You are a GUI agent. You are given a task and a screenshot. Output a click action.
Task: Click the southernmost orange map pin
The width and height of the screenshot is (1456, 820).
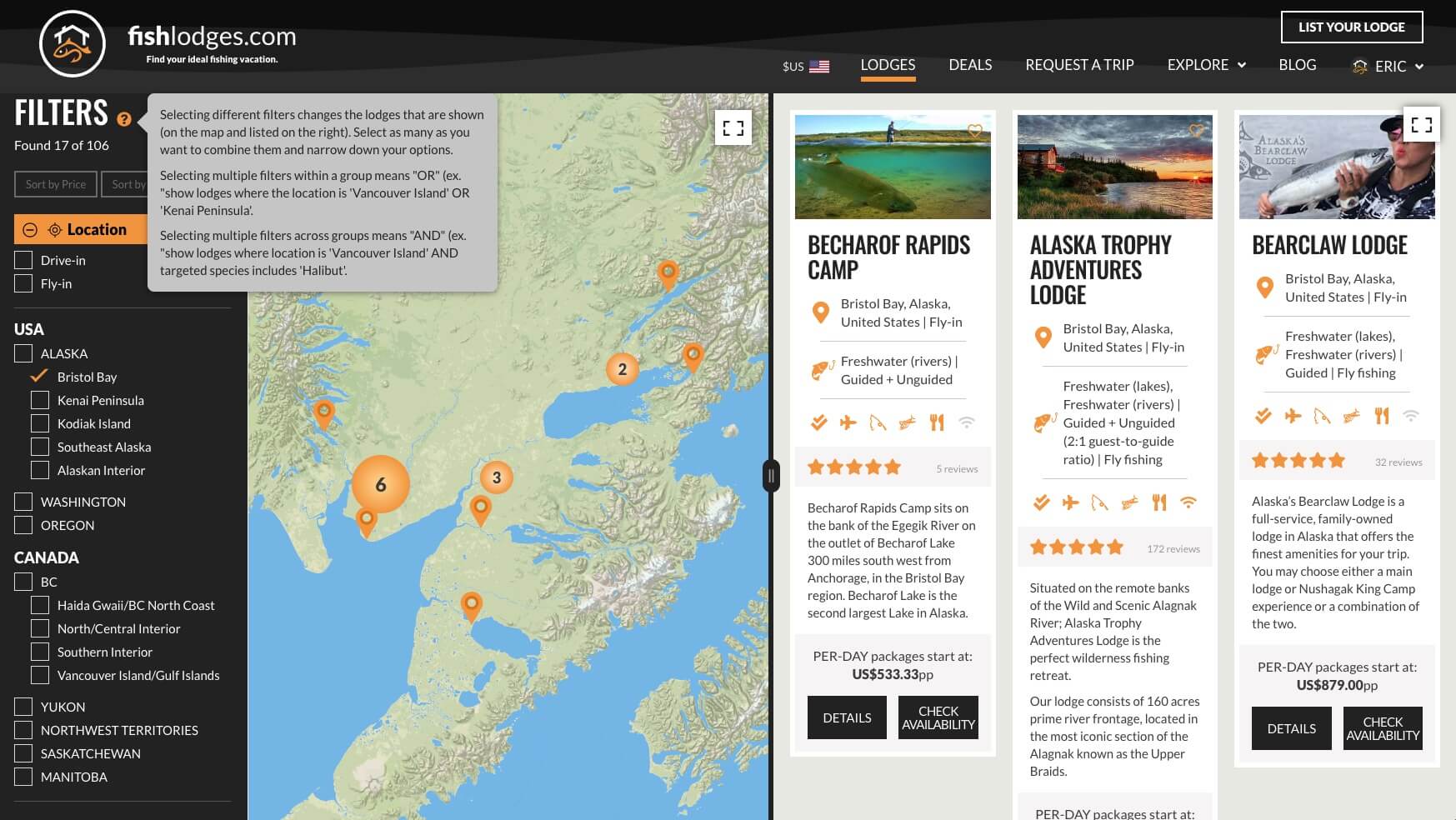click(x=471, y=607)
